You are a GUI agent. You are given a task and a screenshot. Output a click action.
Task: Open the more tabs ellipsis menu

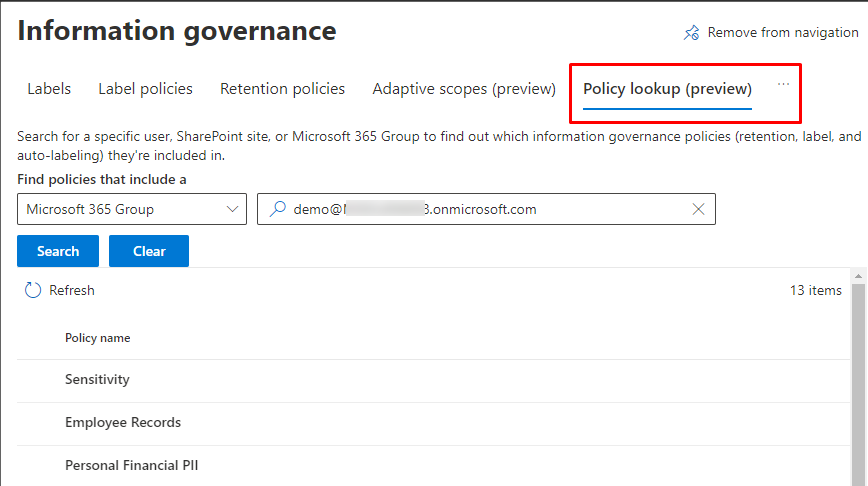point(783,85)
